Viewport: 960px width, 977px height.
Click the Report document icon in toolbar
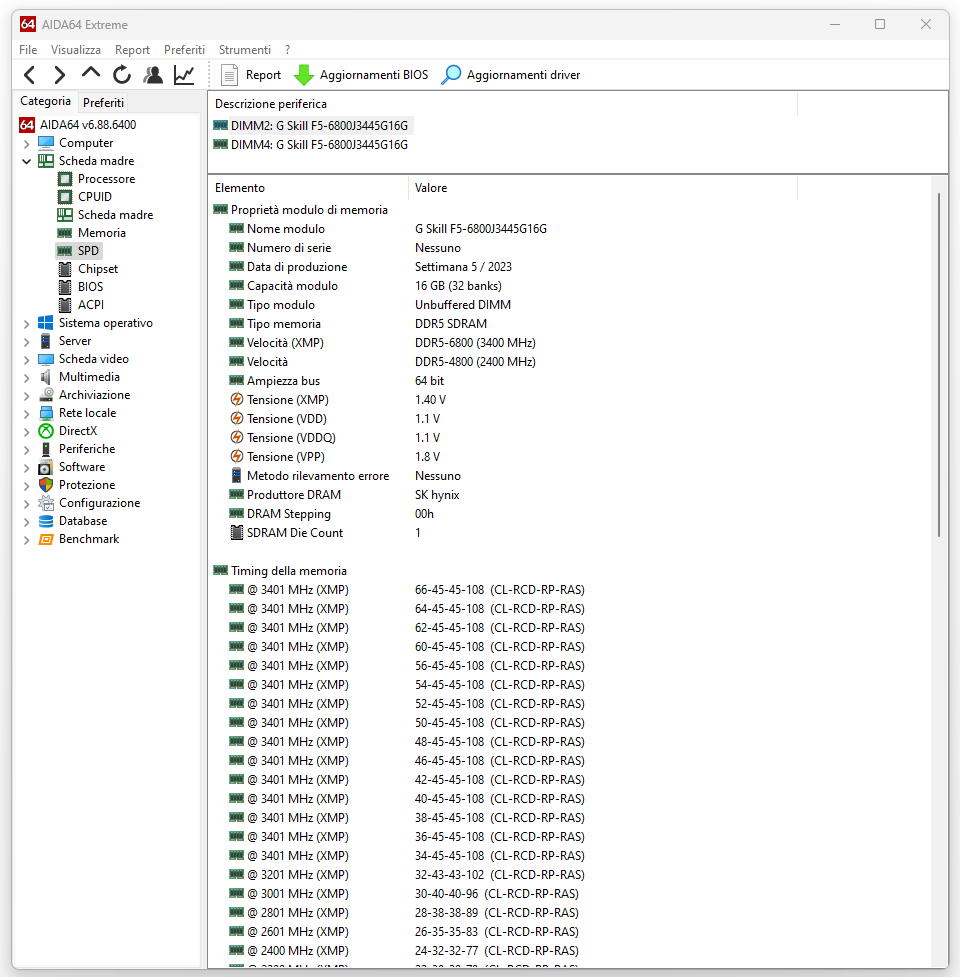tap(229, 75)
